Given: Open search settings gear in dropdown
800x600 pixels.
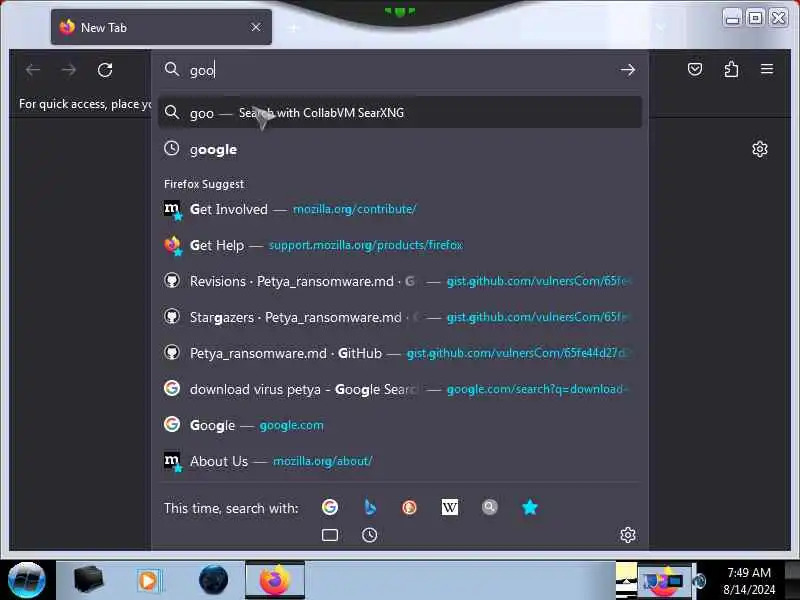Looking at the screenshot, I should tap(628, 535).
